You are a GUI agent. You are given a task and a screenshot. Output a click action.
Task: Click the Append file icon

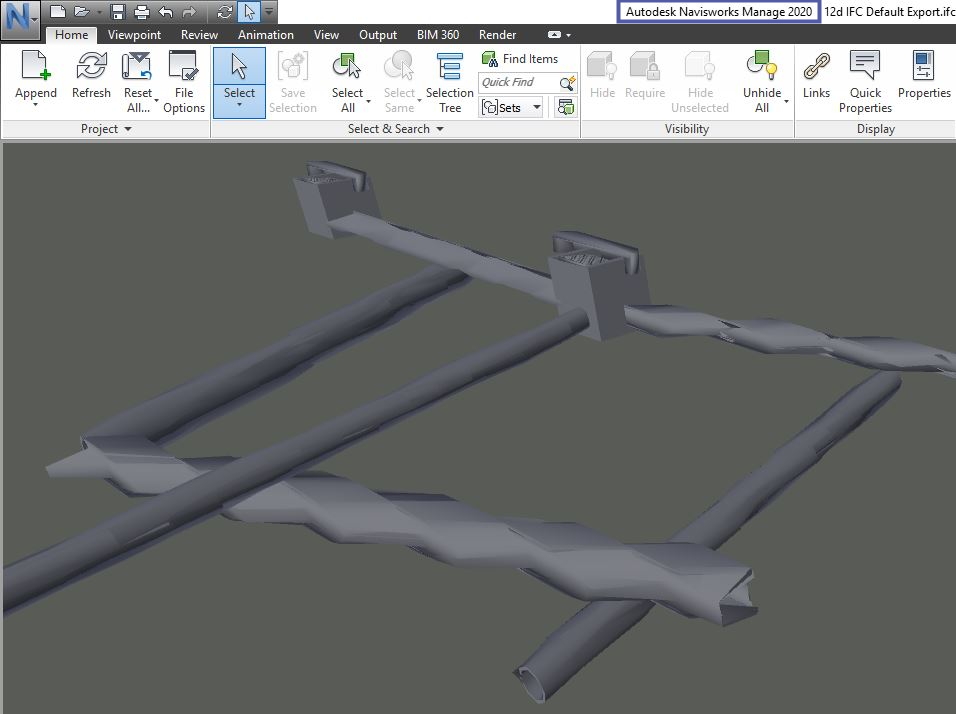pyautogui.click(x=35, y=68)
